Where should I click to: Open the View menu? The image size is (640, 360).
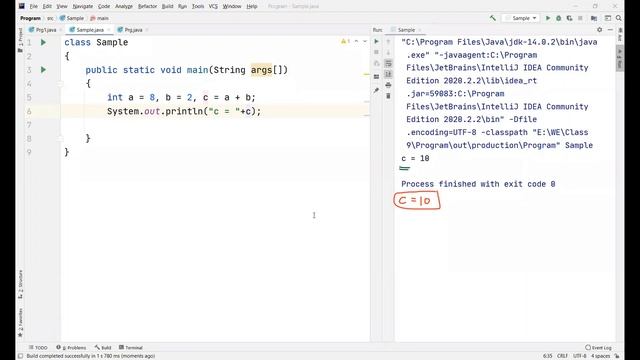coord(62,7)
